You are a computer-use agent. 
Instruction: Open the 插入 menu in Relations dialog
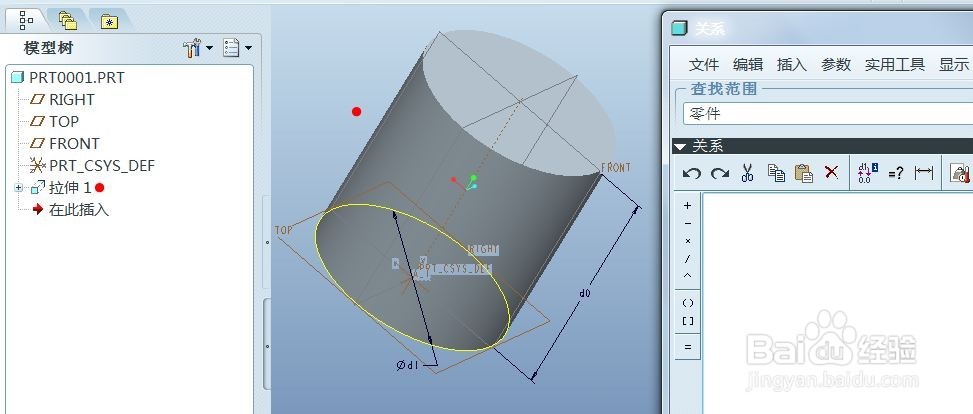coord(791,65)
